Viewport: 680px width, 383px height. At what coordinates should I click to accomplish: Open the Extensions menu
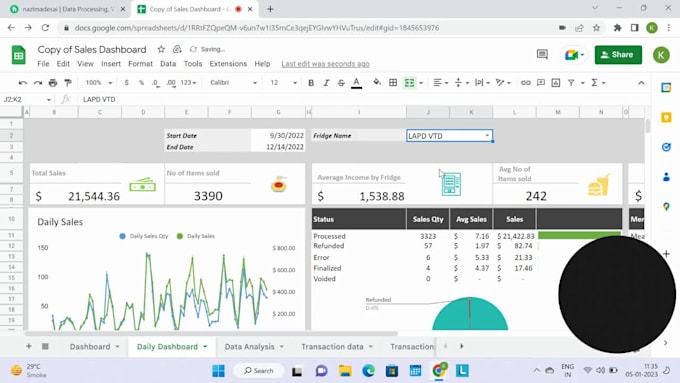228,64
